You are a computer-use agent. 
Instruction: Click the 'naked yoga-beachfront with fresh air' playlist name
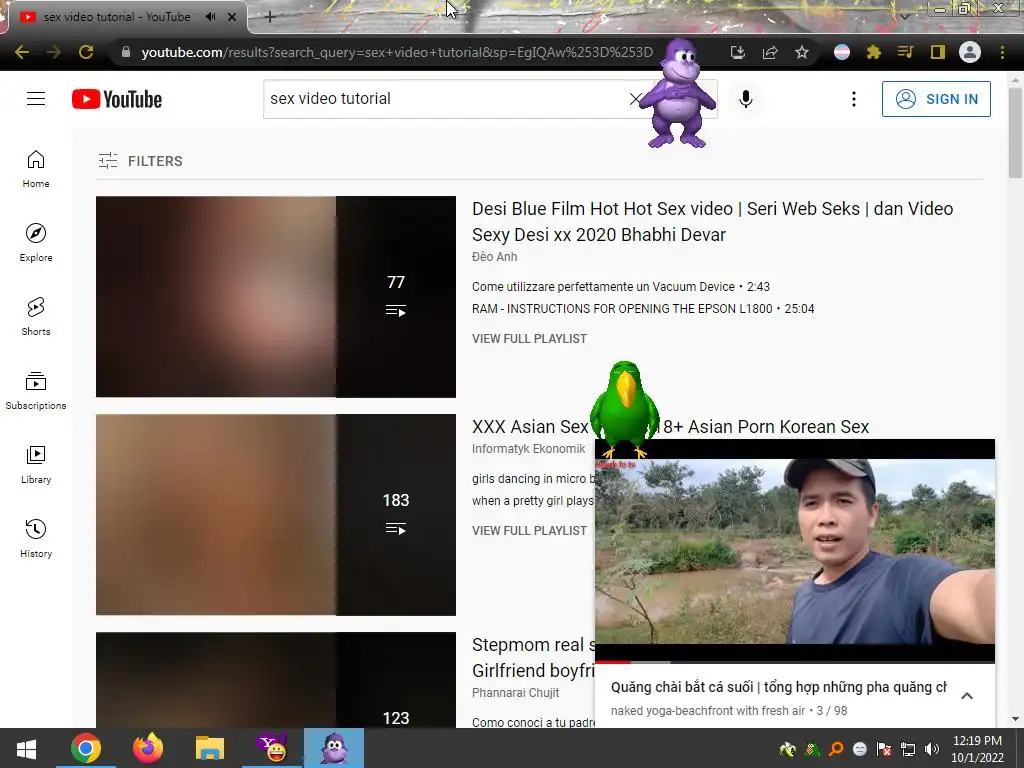(708, 711)
